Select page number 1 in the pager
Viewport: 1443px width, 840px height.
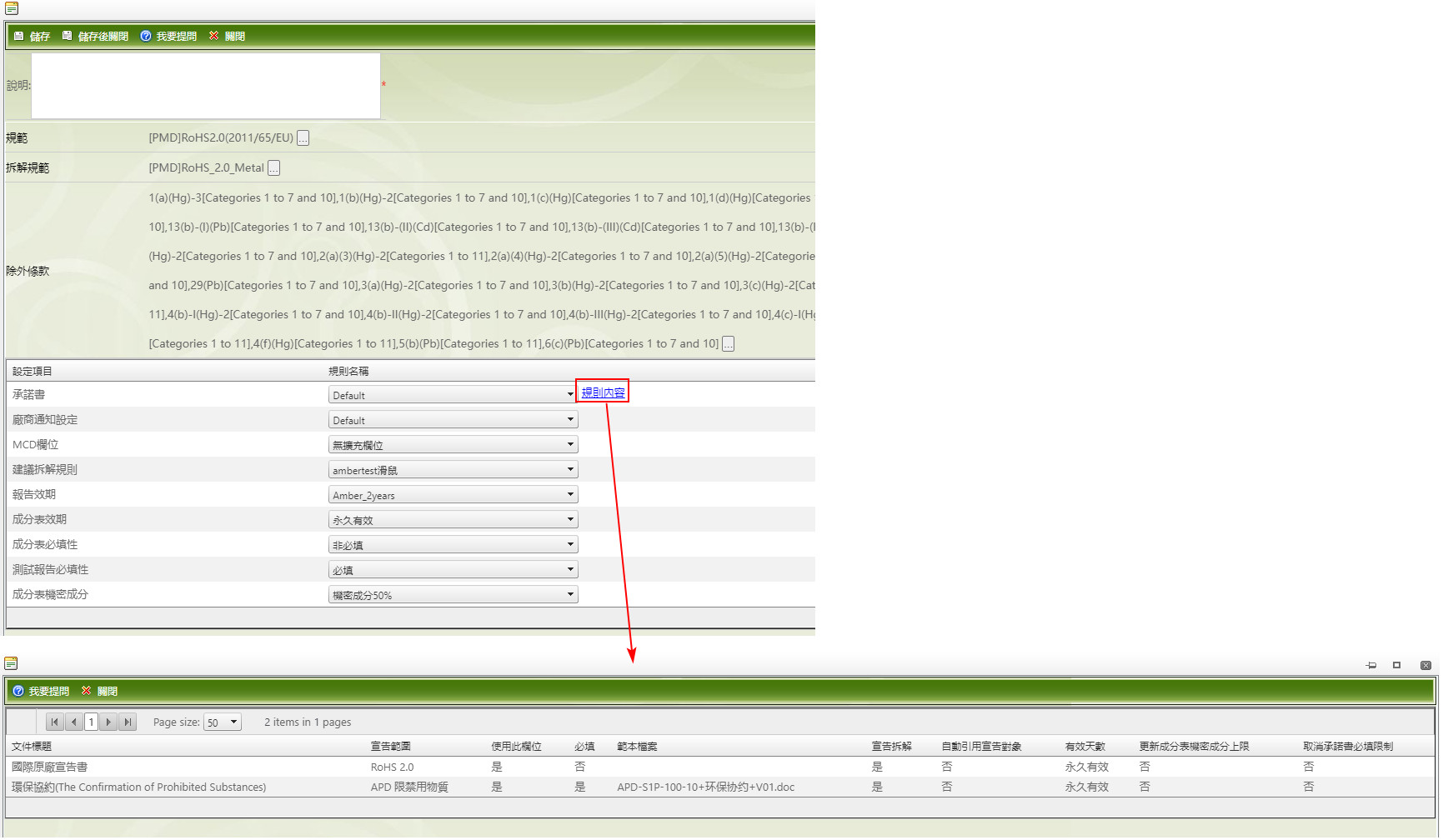point(91,722)
